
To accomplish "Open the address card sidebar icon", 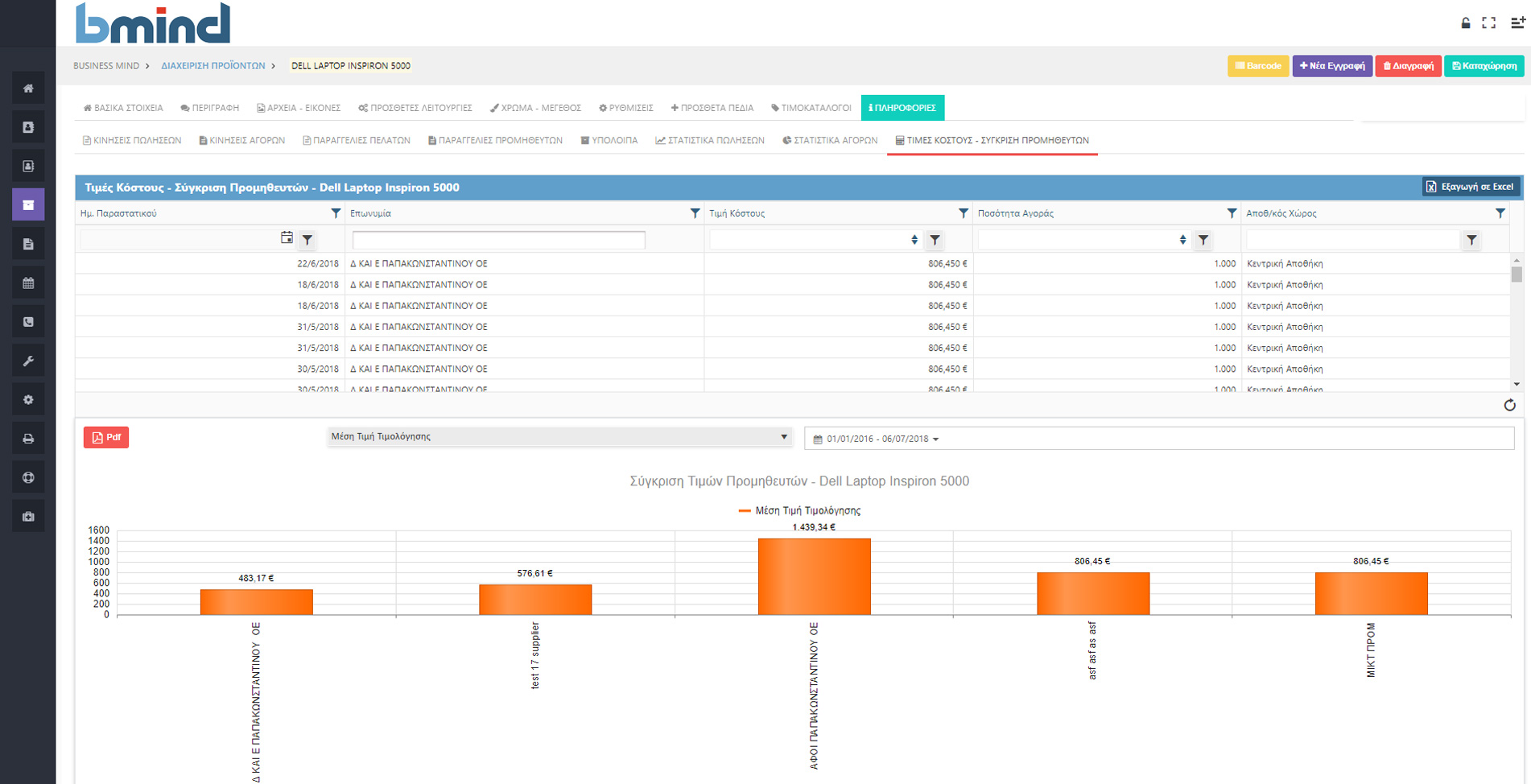I will pos(28,166).
